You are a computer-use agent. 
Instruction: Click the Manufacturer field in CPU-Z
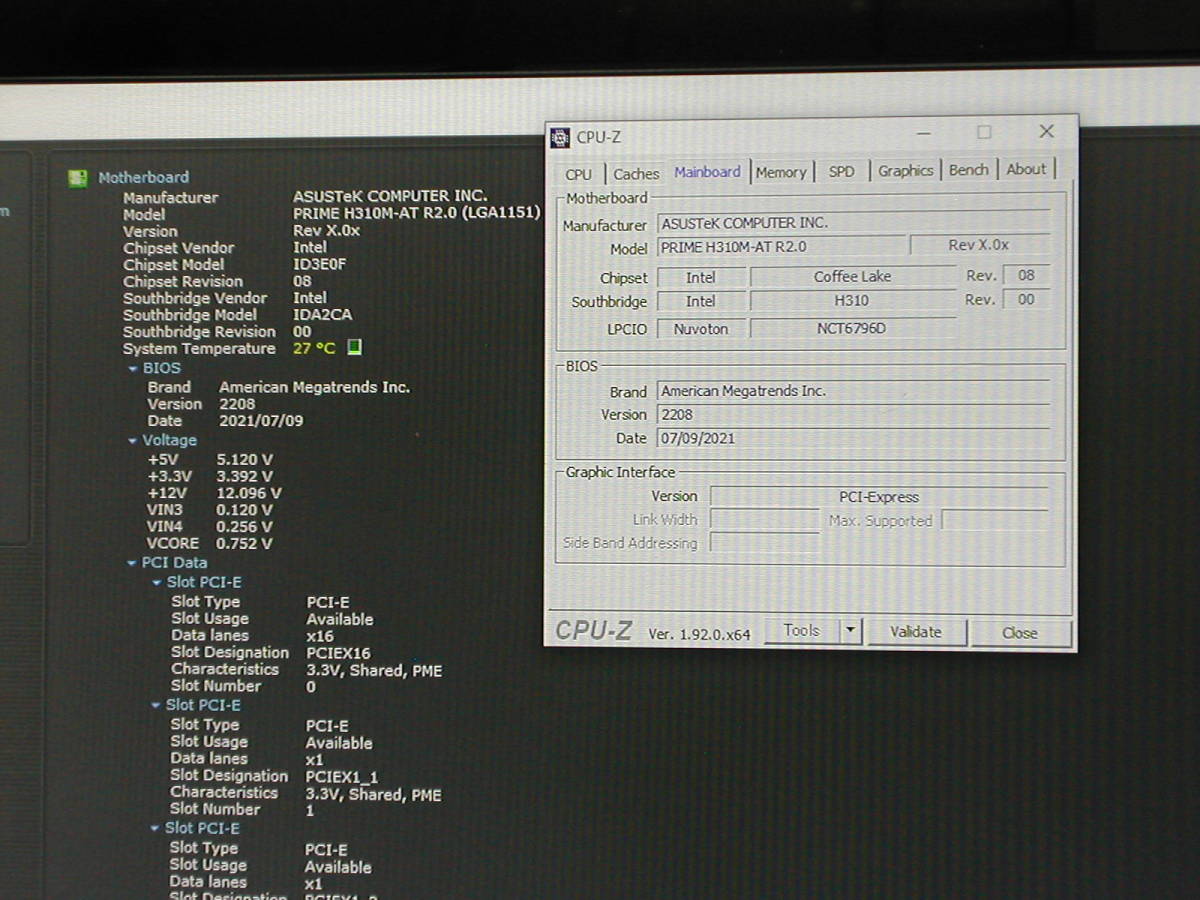point(854,223)
